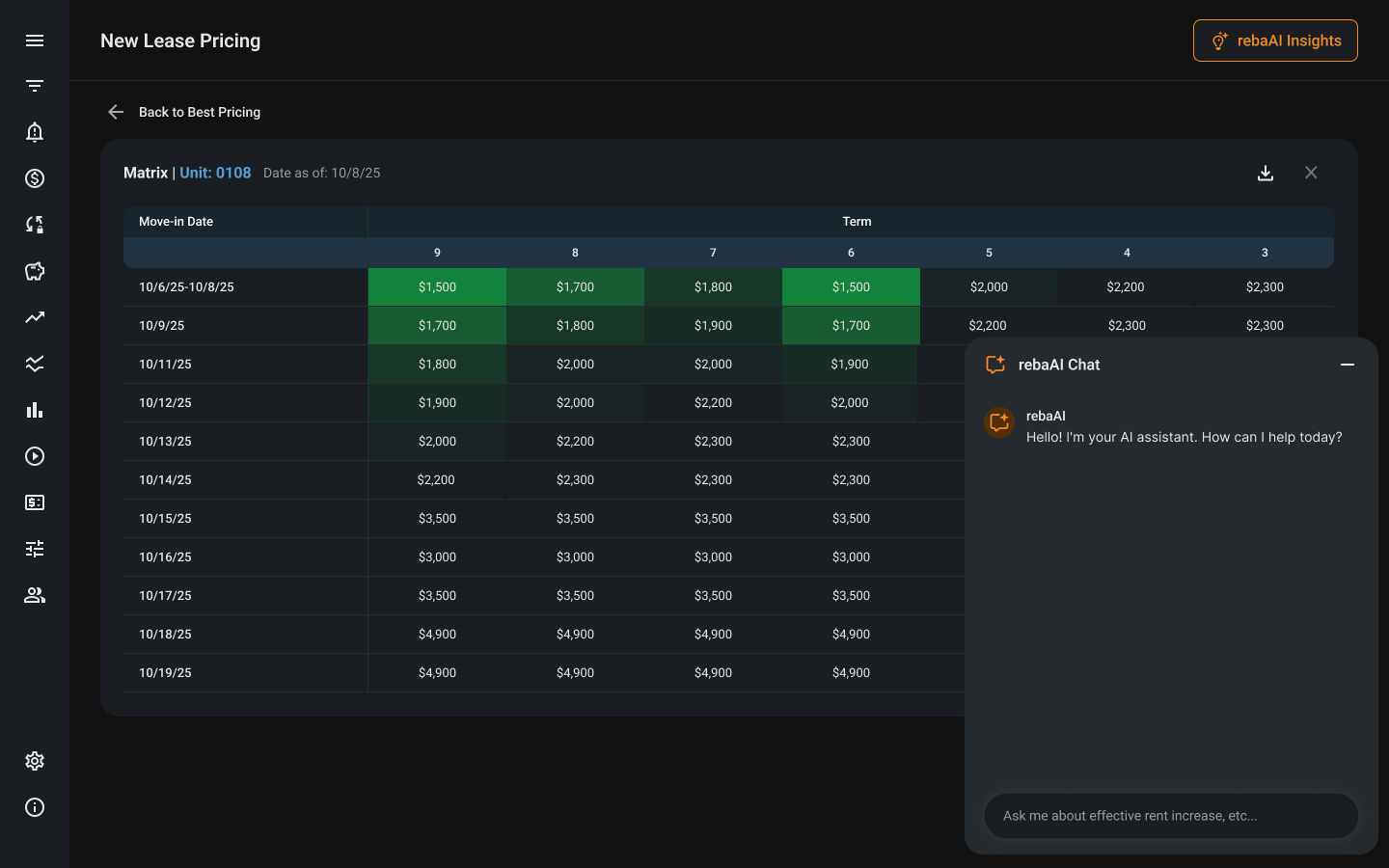Open the renewals cycle icon in sidebar
This screenshot has width=1389, height=868.
click(35, 225)
